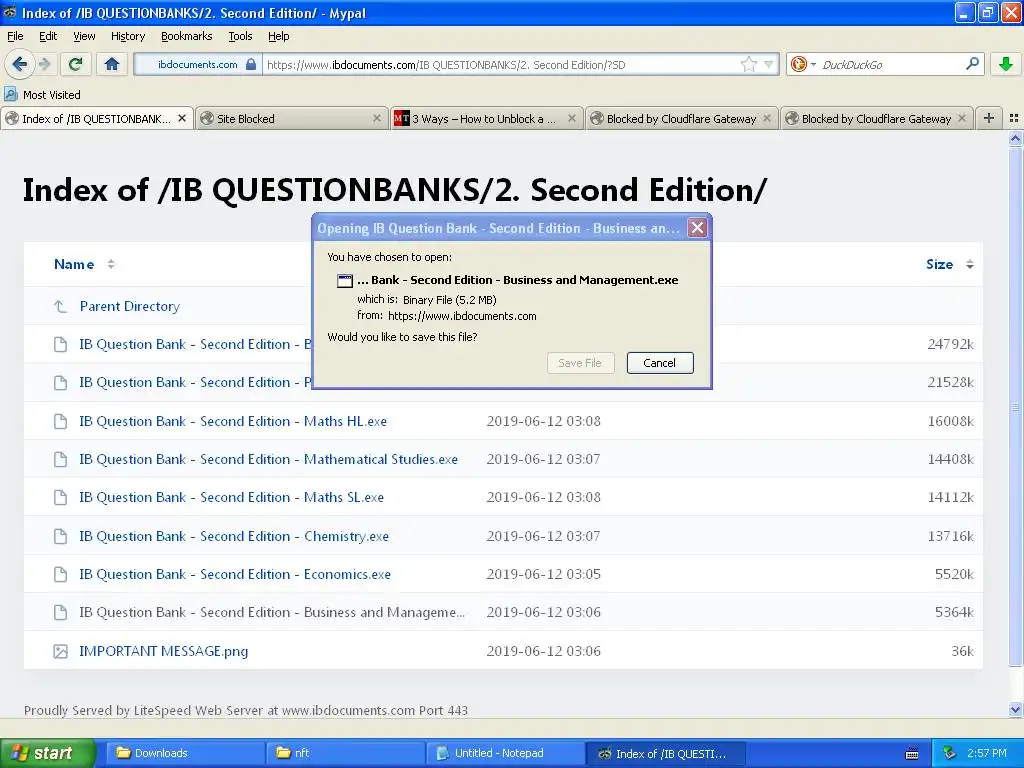Close the Site Blocked tab
This screenshot has height=768, width=1024.
tap(377, 118)
